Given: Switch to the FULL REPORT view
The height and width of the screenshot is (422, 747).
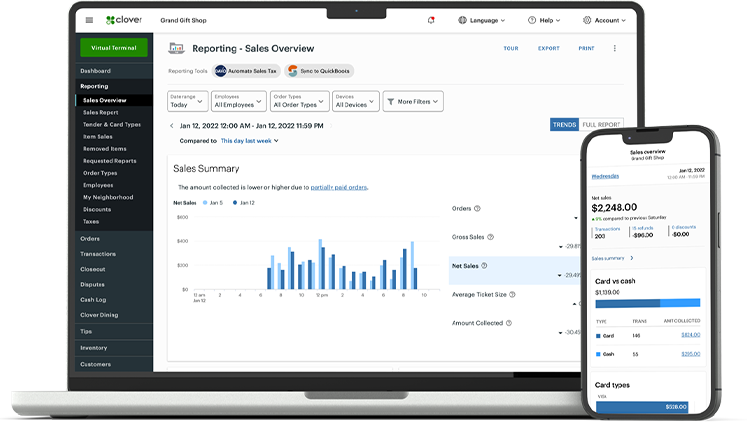Looking at the screenshot, I should click(x=600, y=125).
